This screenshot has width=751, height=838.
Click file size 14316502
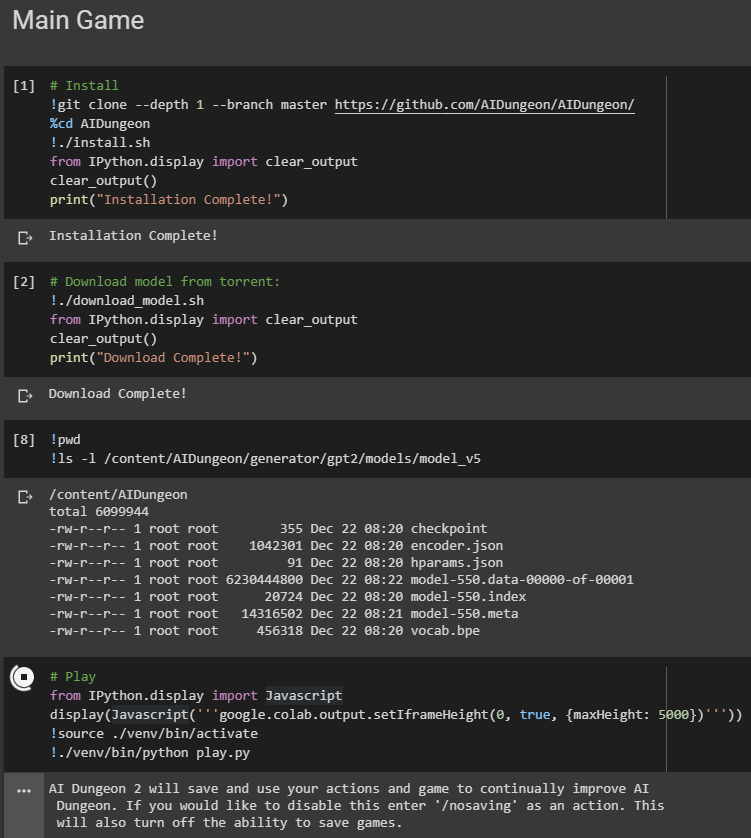tap(272, 614)
